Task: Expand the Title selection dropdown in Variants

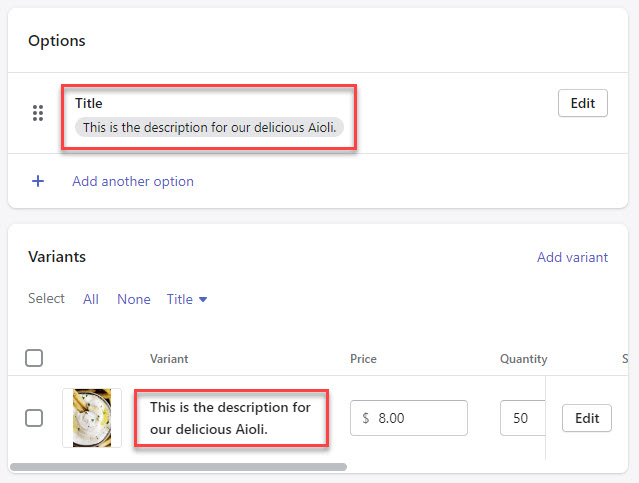Action: (187, 299)
